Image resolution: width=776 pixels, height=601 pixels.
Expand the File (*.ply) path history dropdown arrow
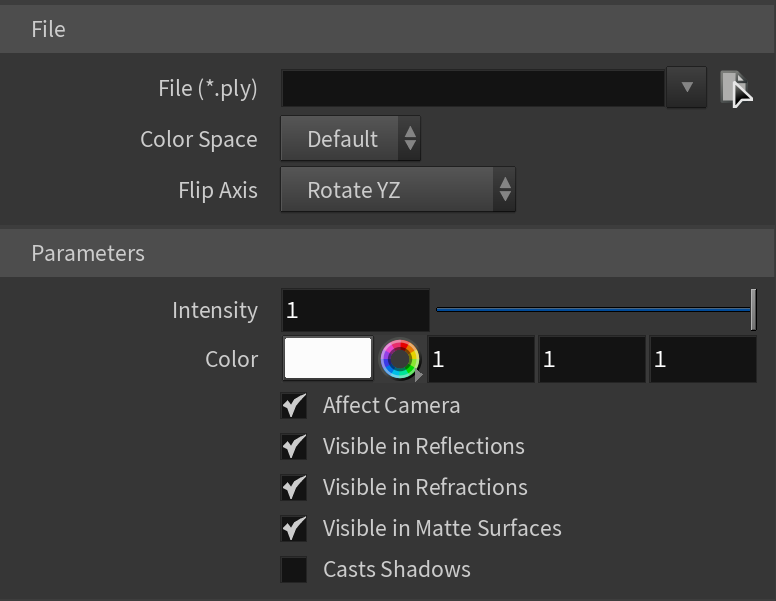(686, 88)
